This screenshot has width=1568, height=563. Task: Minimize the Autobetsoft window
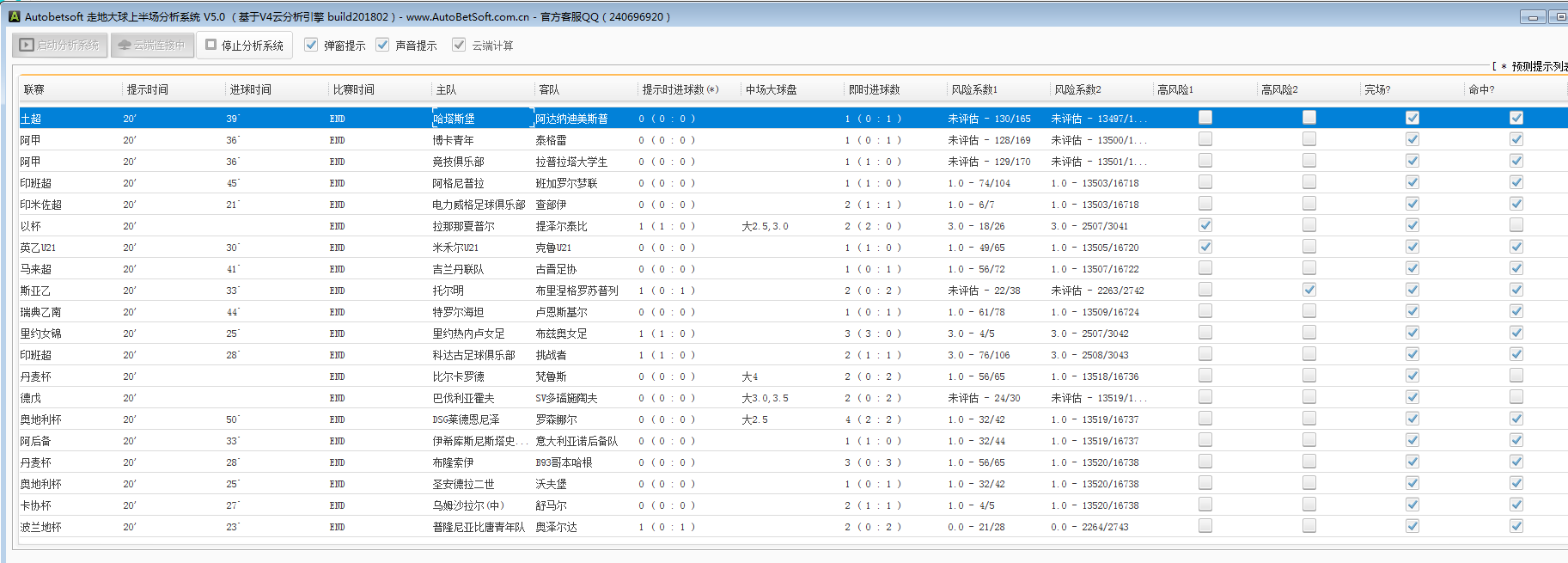coord(1532,17)
